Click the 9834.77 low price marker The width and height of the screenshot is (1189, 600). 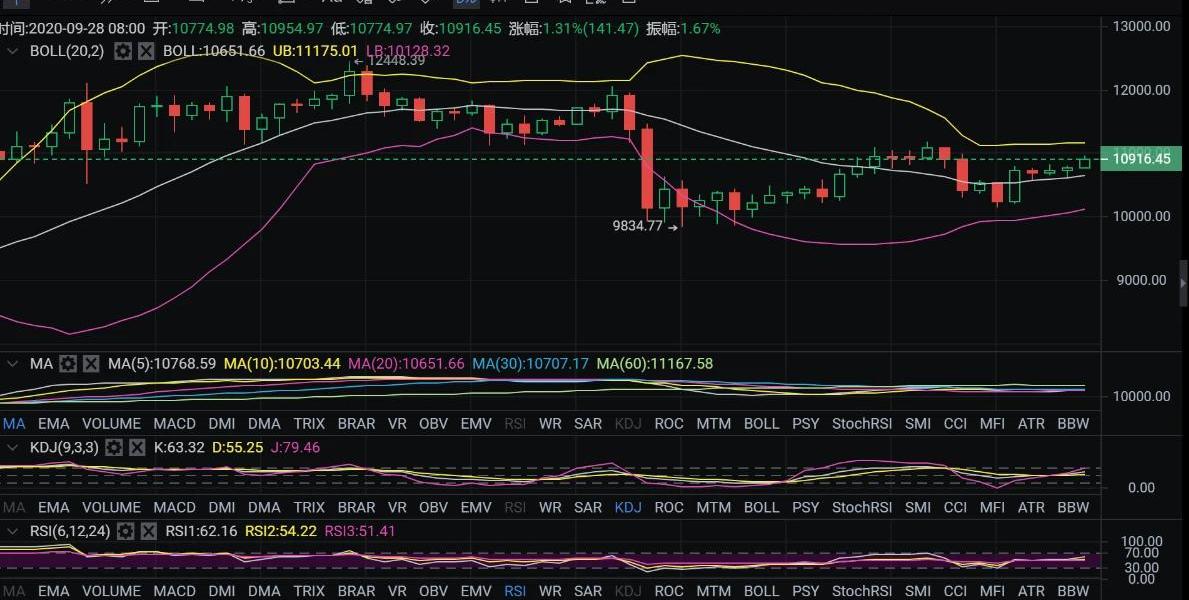click(x=638, y=227)
